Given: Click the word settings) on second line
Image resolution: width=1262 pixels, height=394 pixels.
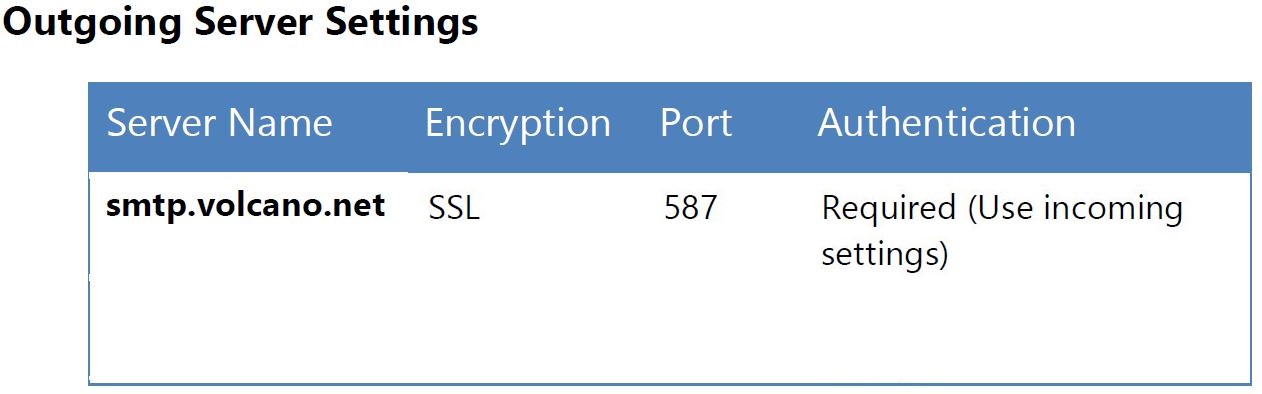Looking at the screenshot, I should 884,255.
